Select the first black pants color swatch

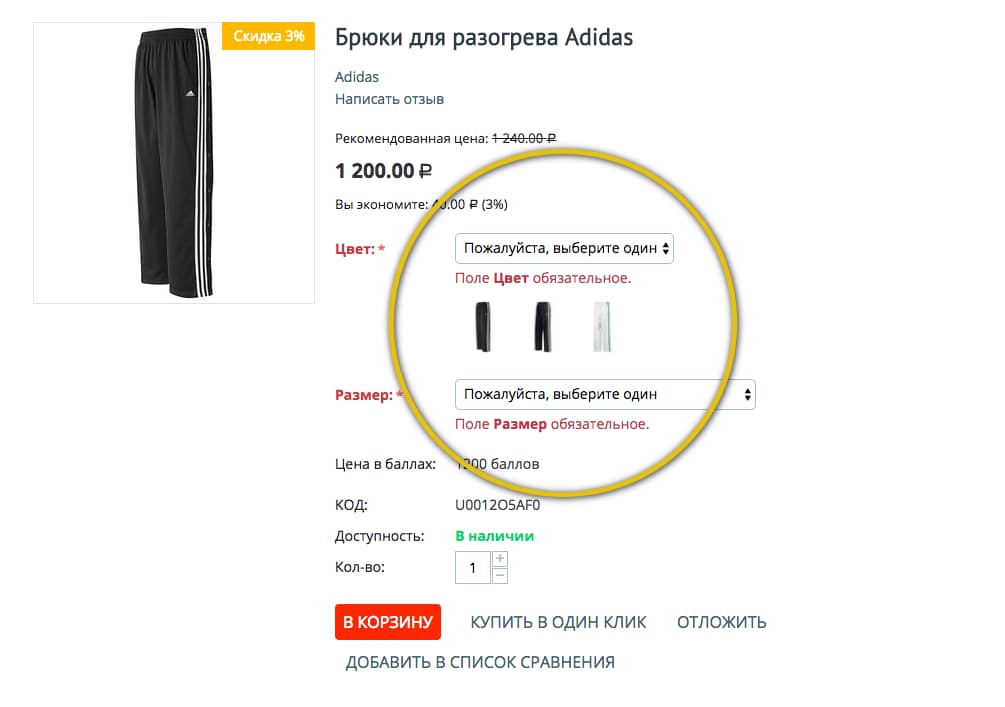(x=483, y=327)
